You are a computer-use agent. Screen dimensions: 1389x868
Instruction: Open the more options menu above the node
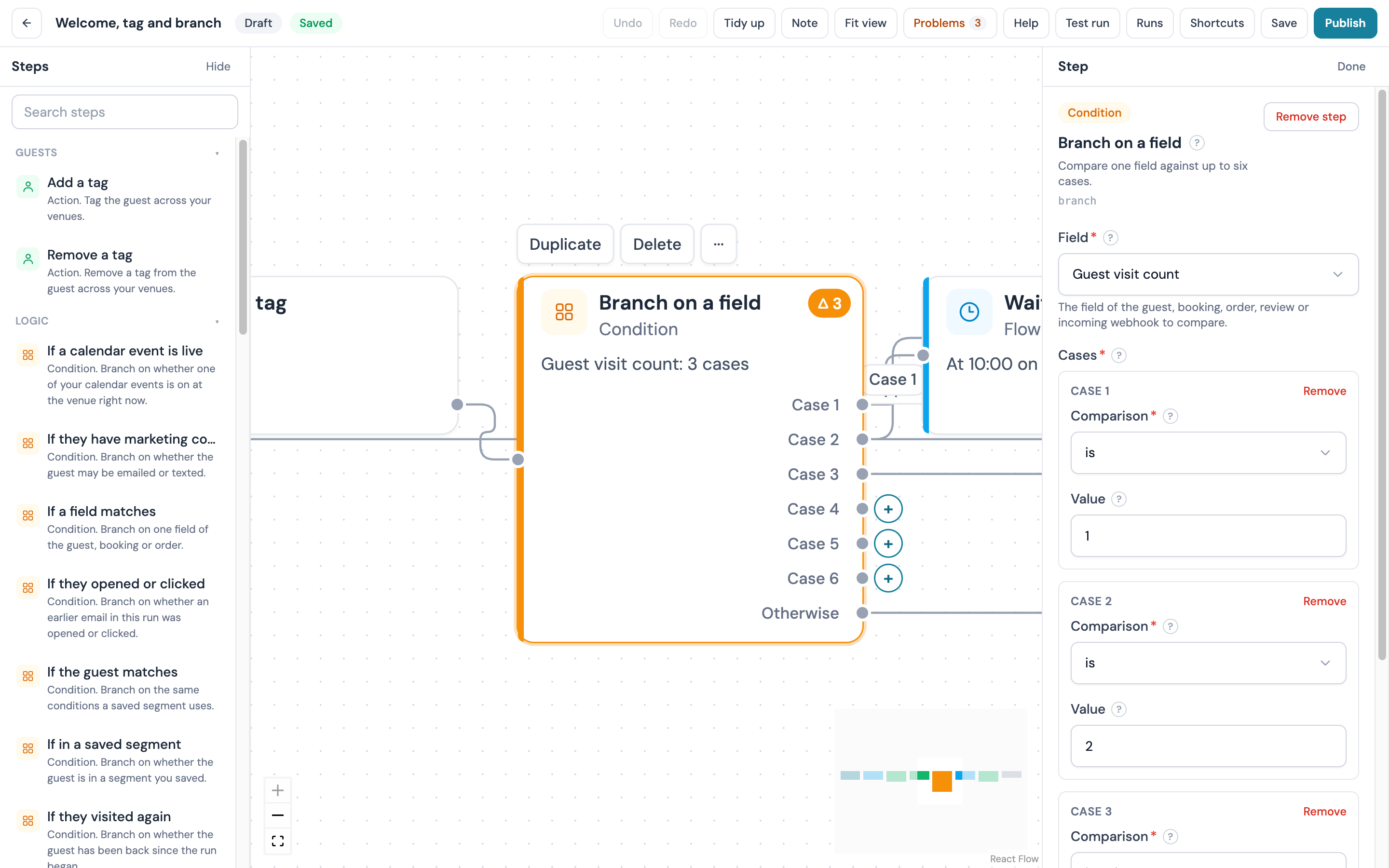point(719,244)
